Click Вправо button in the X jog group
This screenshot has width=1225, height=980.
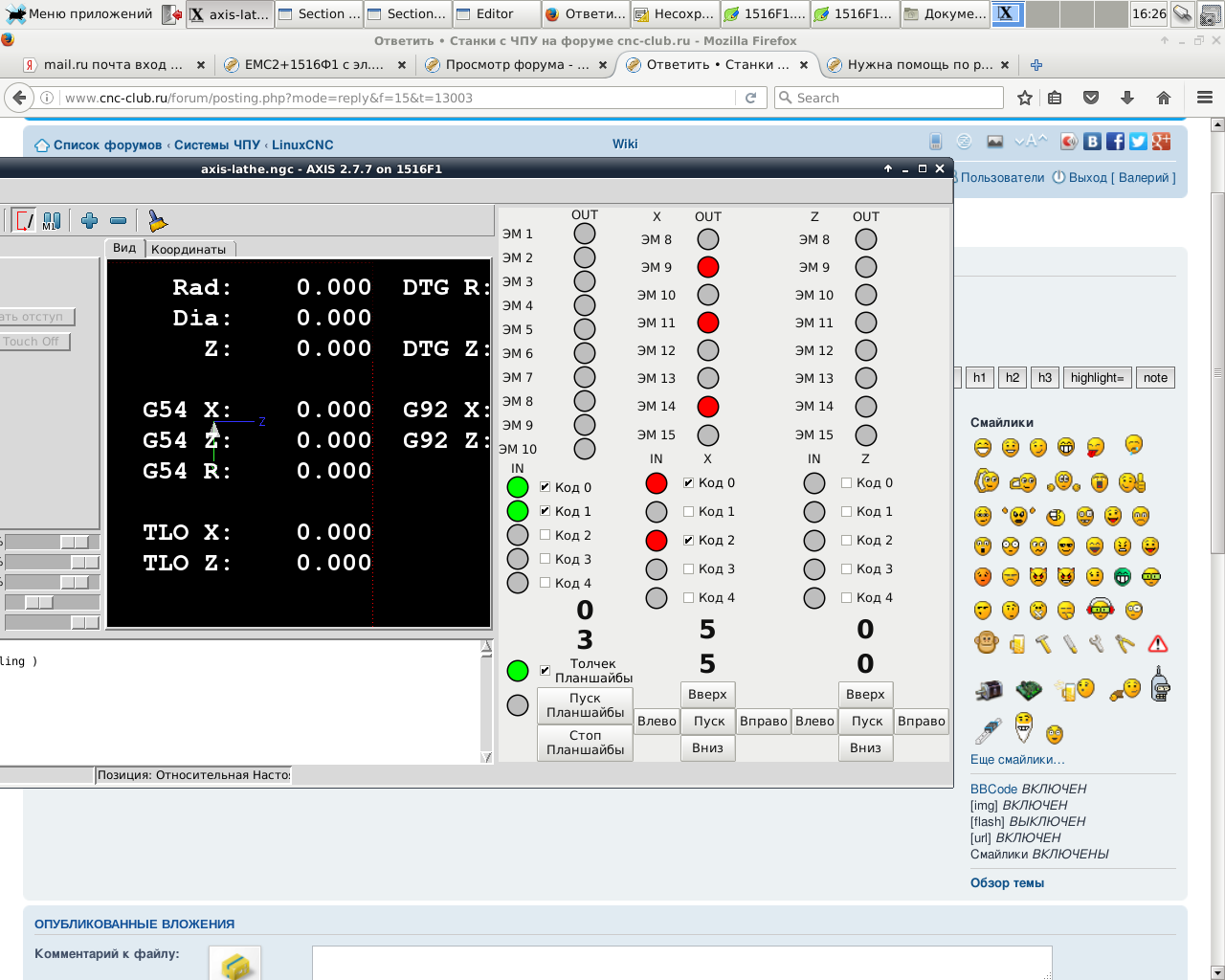(764, 721)
